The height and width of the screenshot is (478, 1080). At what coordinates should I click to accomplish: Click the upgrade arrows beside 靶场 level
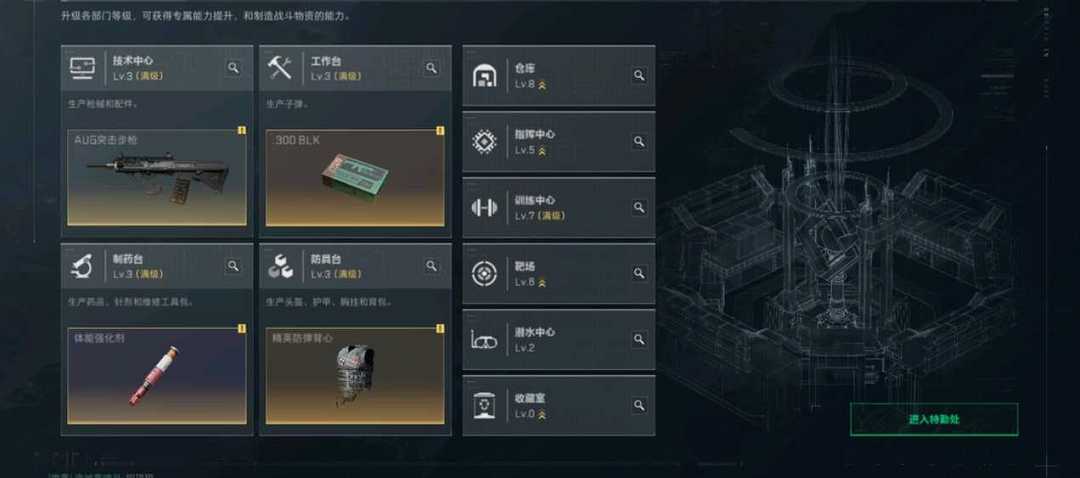(542, 282)
